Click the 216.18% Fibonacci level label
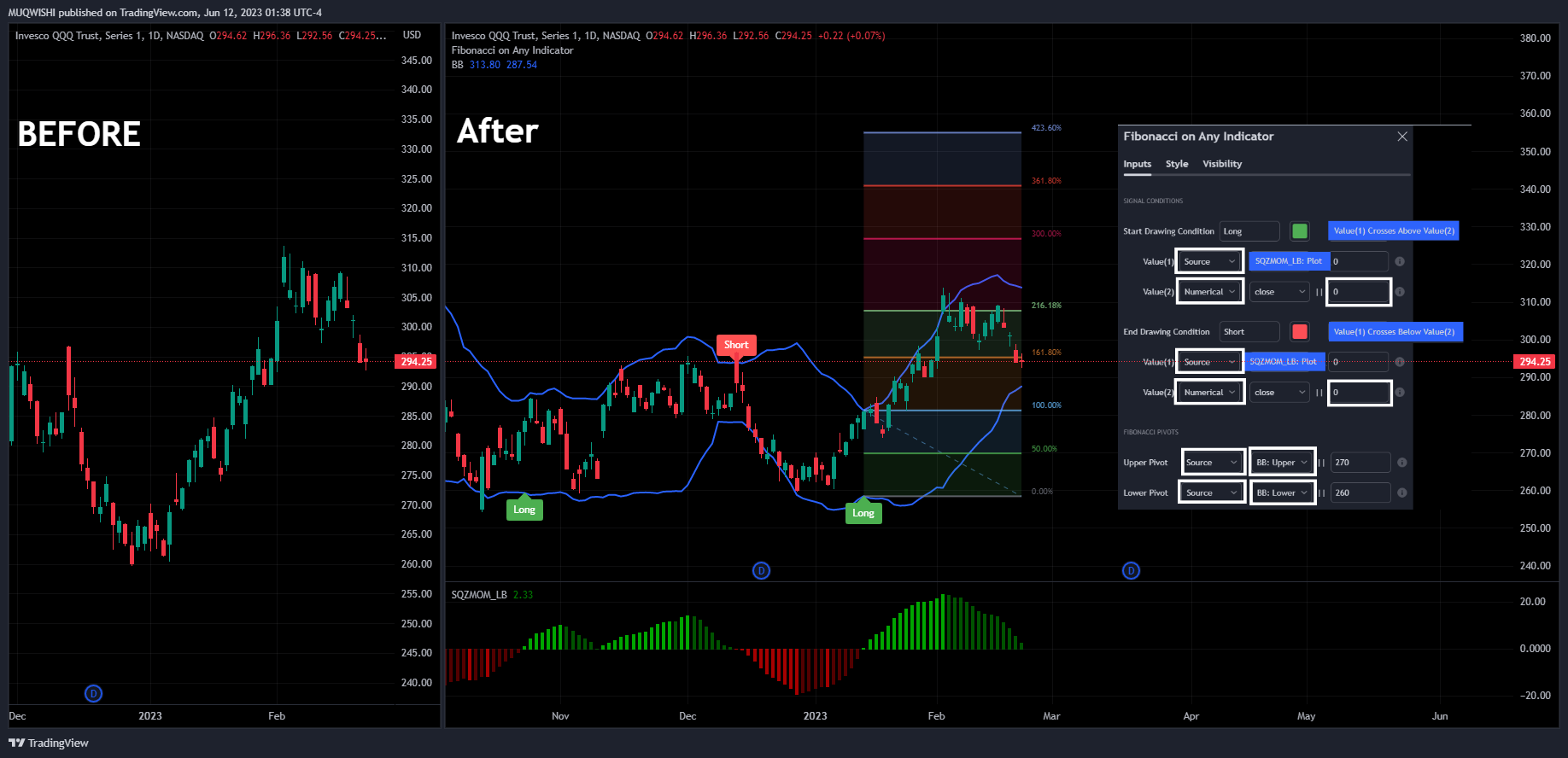The width and height of the screenshot is (1568, 758). coord(1046,306)
